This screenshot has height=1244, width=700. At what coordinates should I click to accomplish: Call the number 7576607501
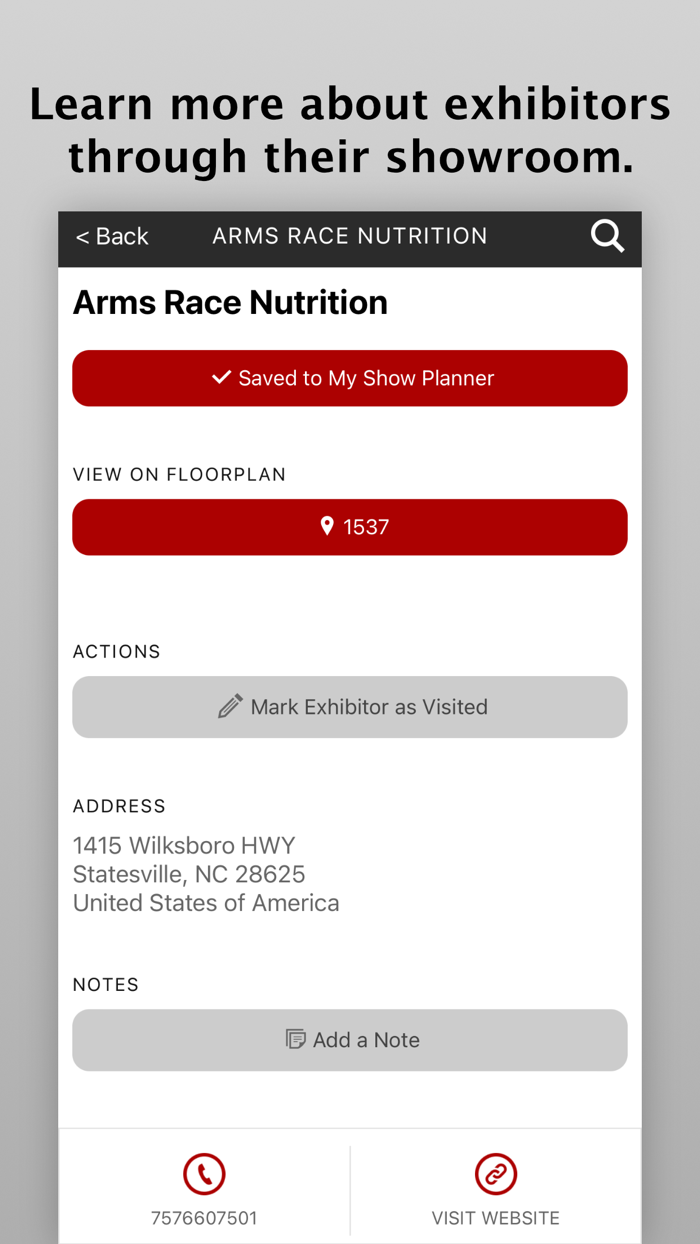pyautogui.click(x=204, y=1190)
